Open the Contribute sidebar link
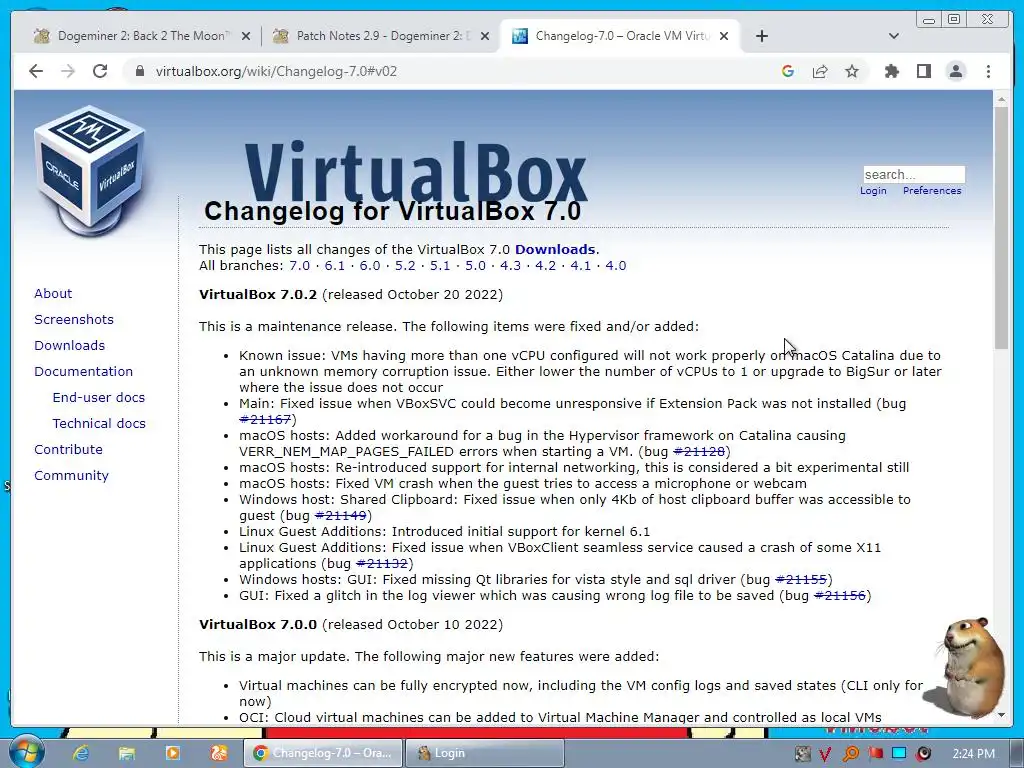 (69, 449)
